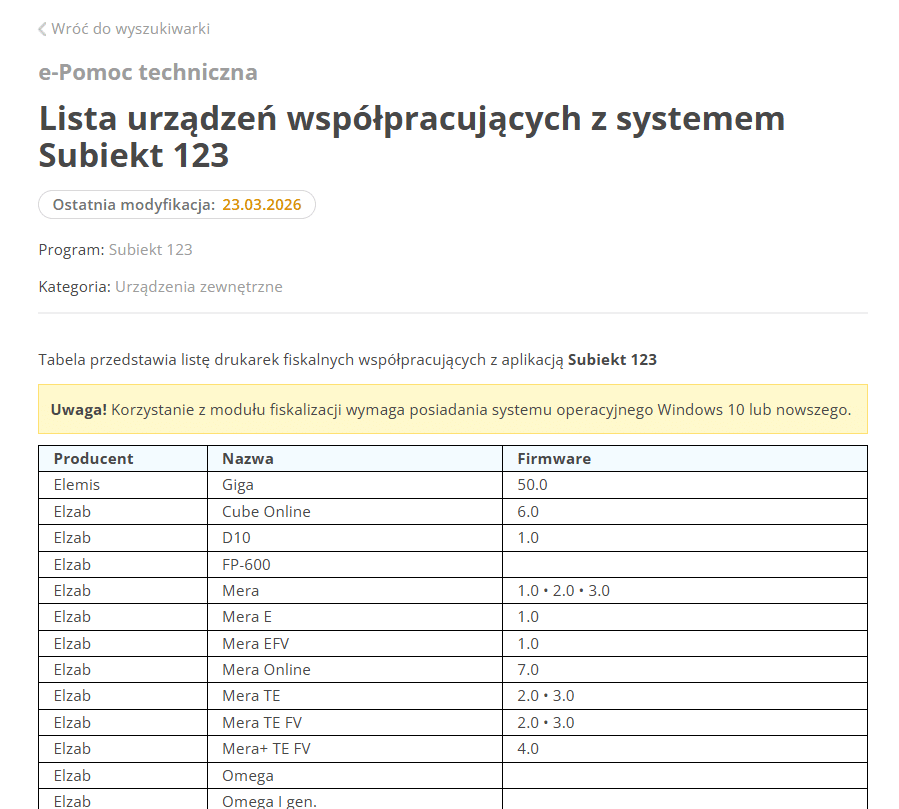The height and width of the screenshot is (809, 899).
Task: Select the 'Giga' name cell
Action: point(355,485)
